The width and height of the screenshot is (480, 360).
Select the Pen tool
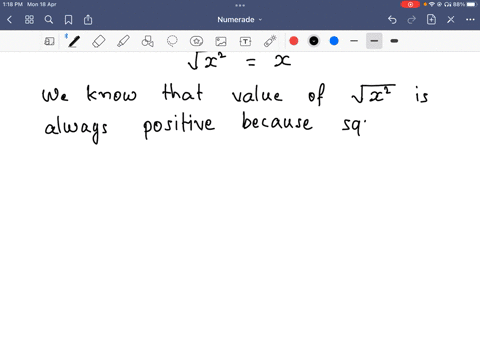[74, 41]
